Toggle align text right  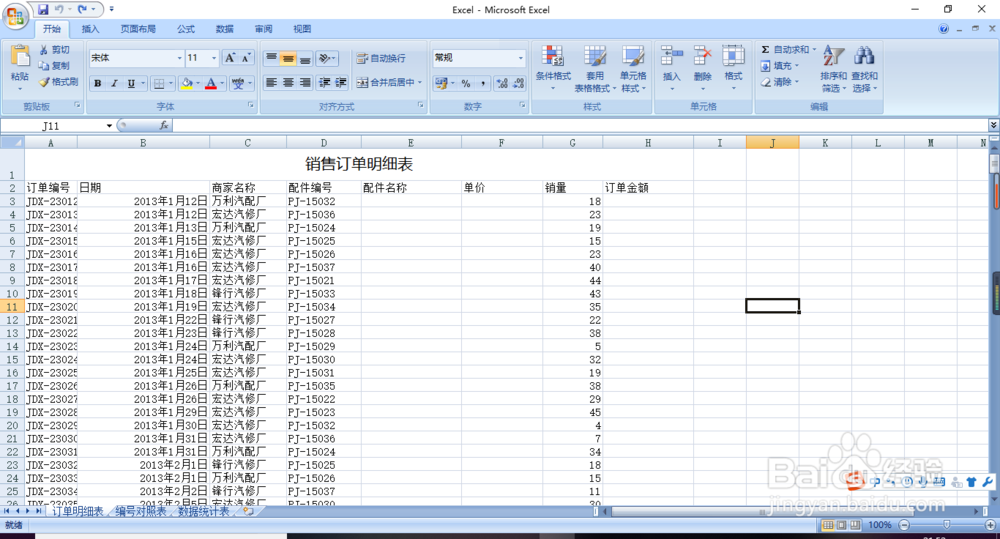(x=305, y=82)
